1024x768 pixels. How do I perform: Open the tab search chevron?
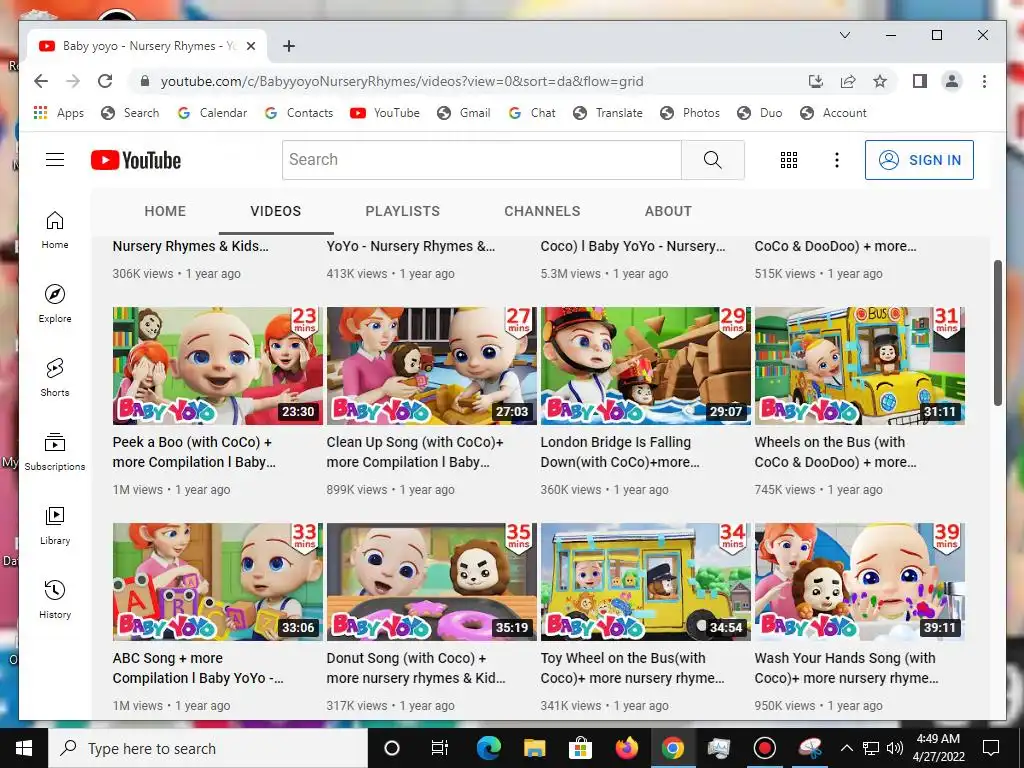844,35
